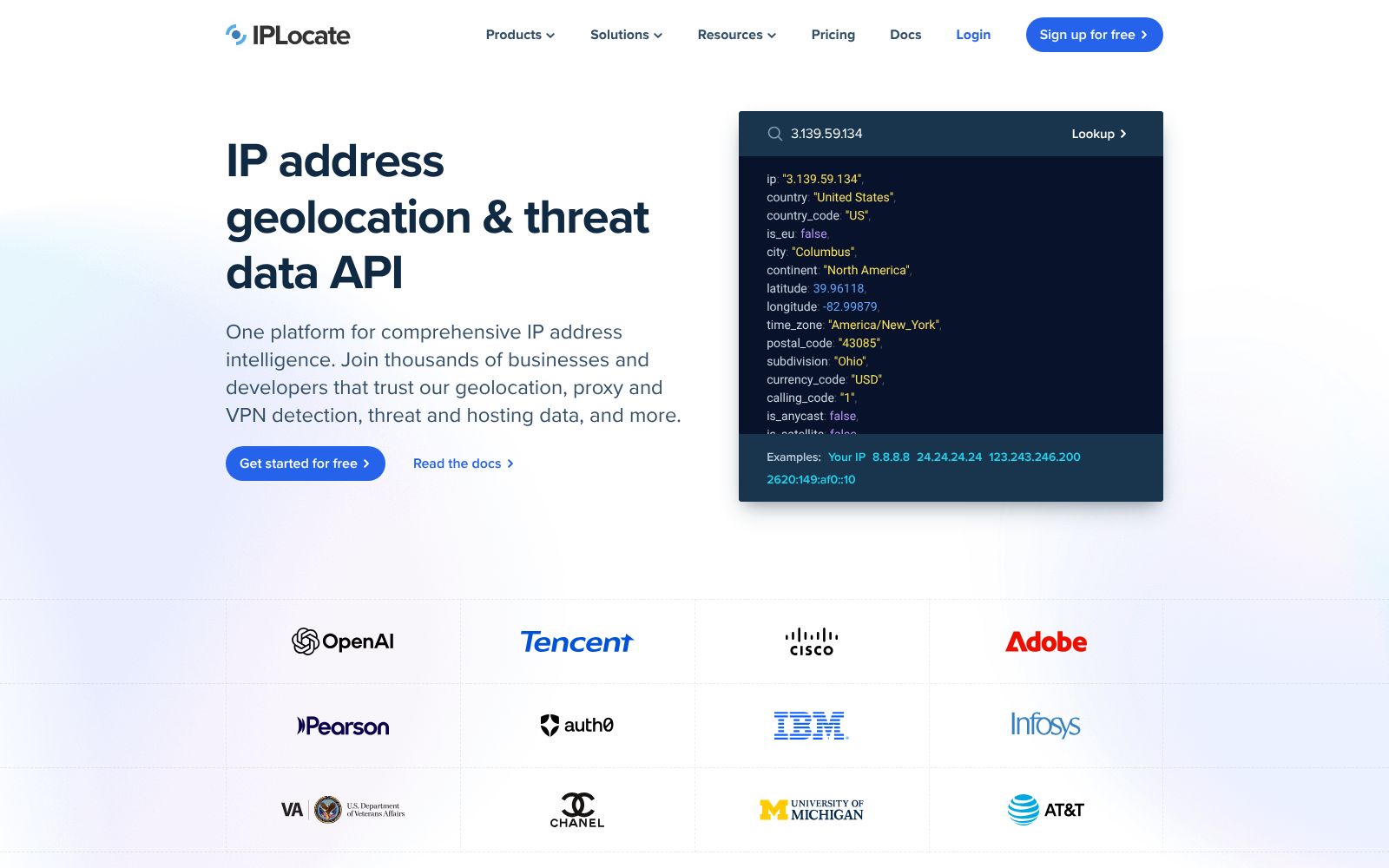Click Sign up for free

pos(1094,35)
